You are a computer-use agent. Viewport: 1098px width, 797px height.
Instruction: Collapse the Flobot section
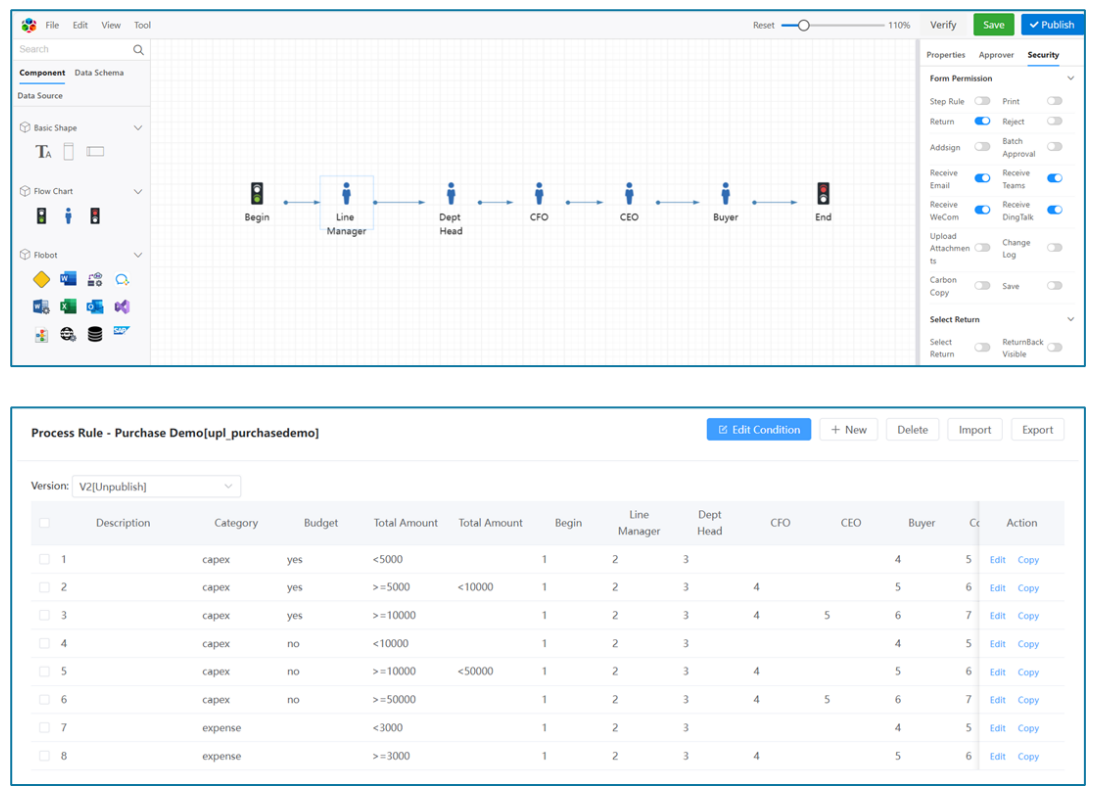[138, 255]
